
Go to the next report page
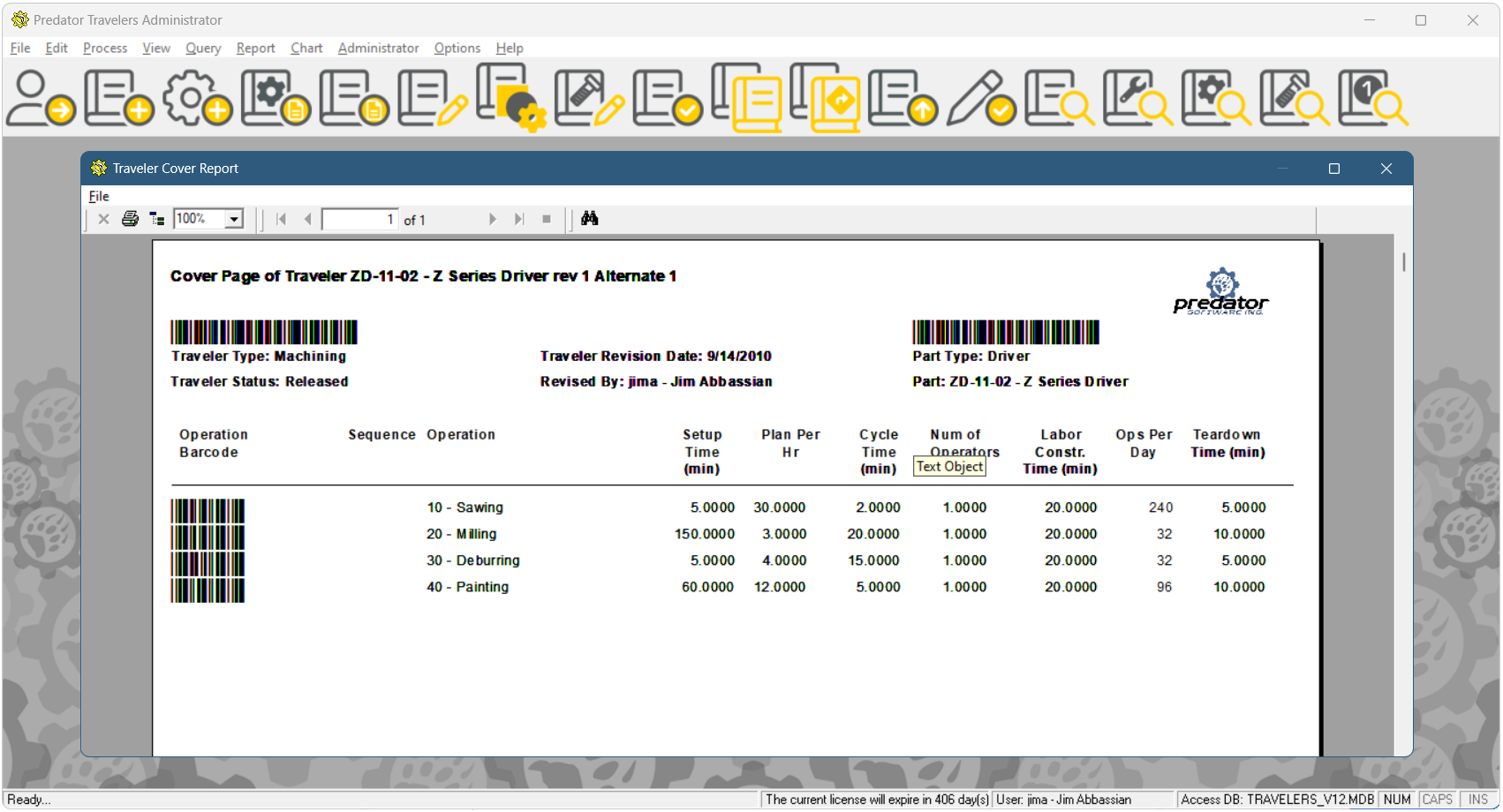pos(492,219)
